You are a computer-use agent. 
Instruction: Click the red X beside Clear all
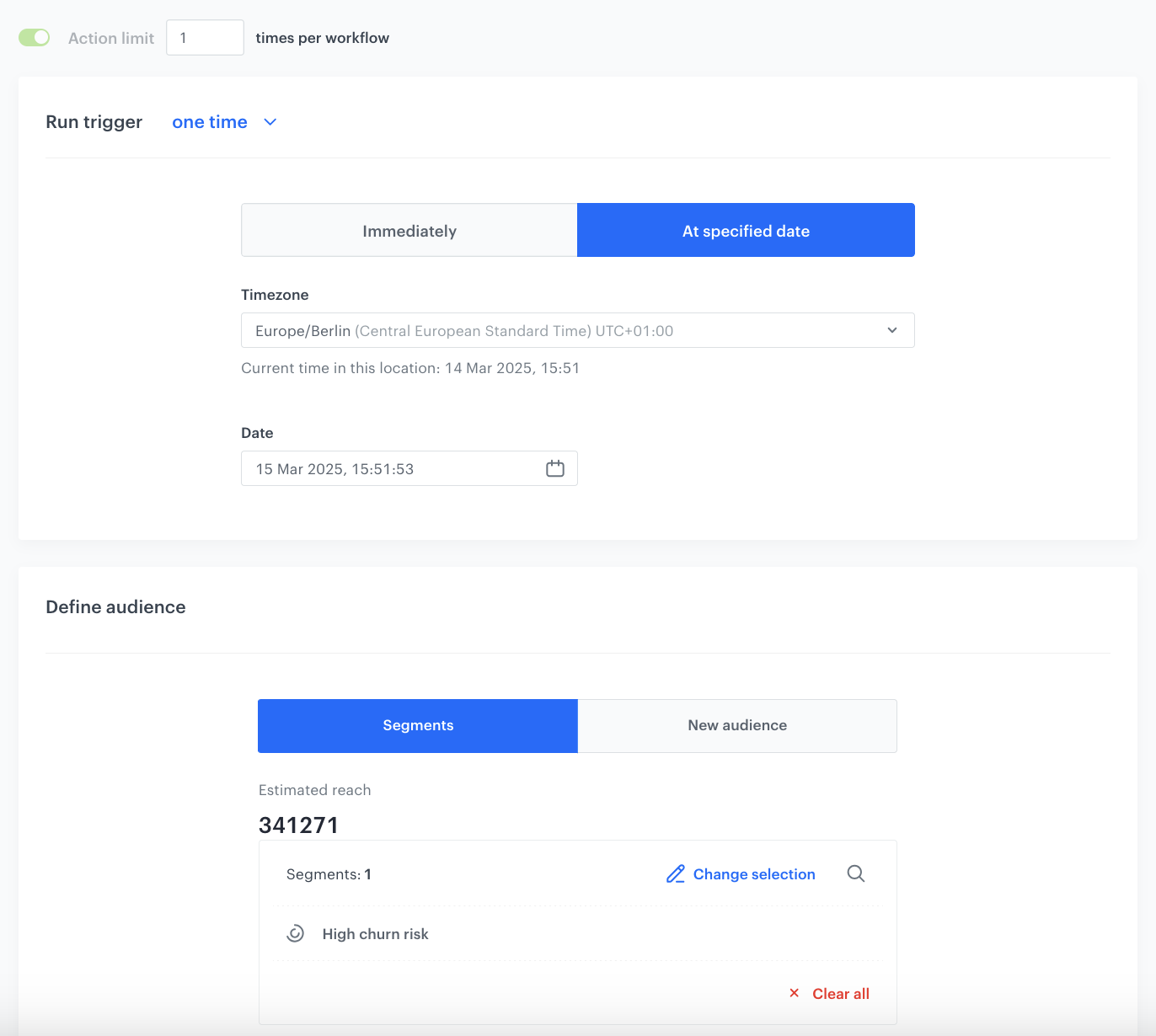[x=794, y=994]
